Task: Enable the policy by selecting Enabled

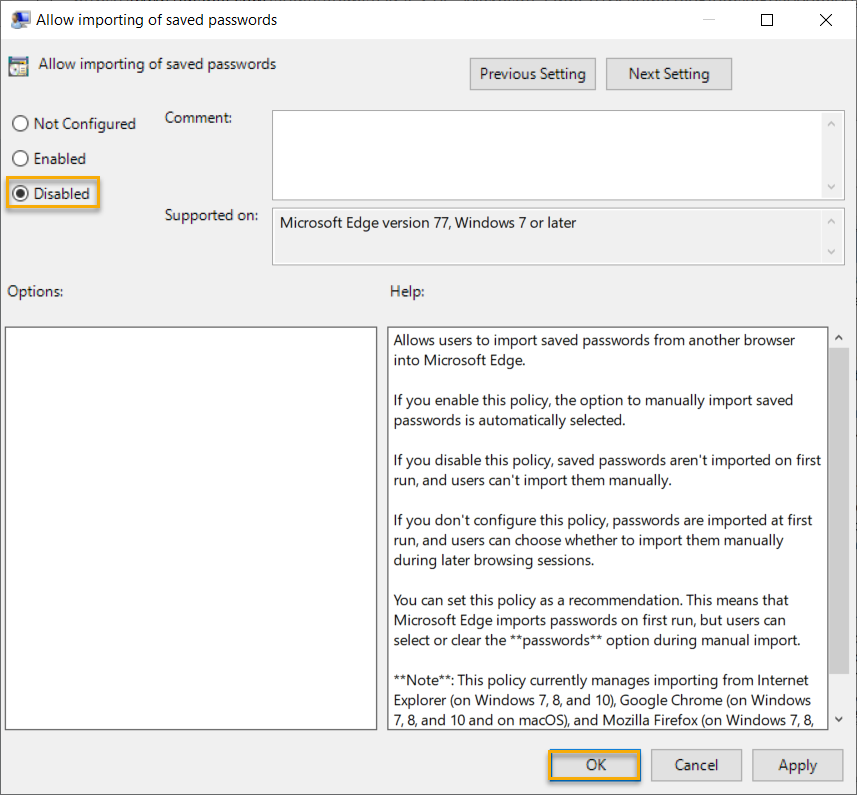Action: point(19,158)
